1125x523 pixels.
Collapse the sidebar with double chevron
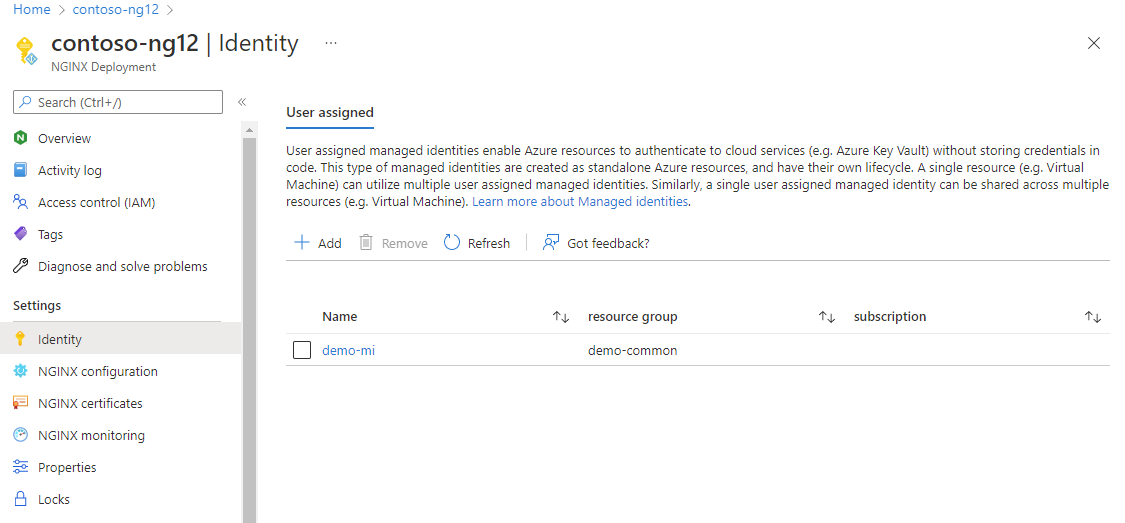[243, 102]
